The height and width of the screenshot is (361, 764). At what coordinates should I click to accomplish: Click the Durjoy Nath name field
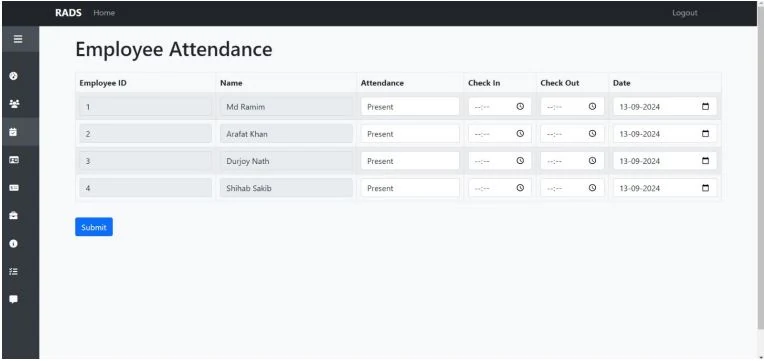point(286,161)
